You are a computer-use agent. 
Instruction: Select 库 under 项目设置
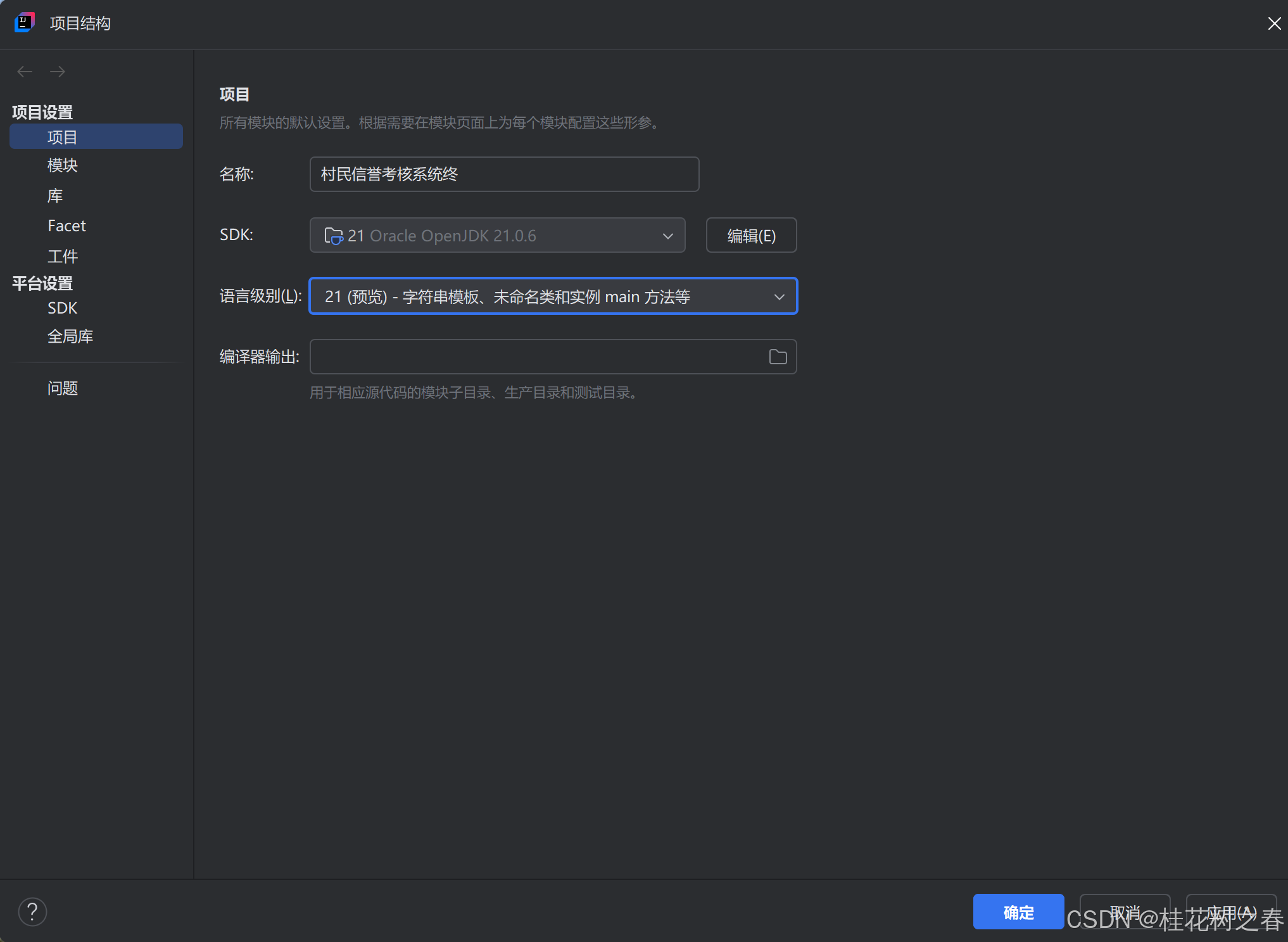55,196
